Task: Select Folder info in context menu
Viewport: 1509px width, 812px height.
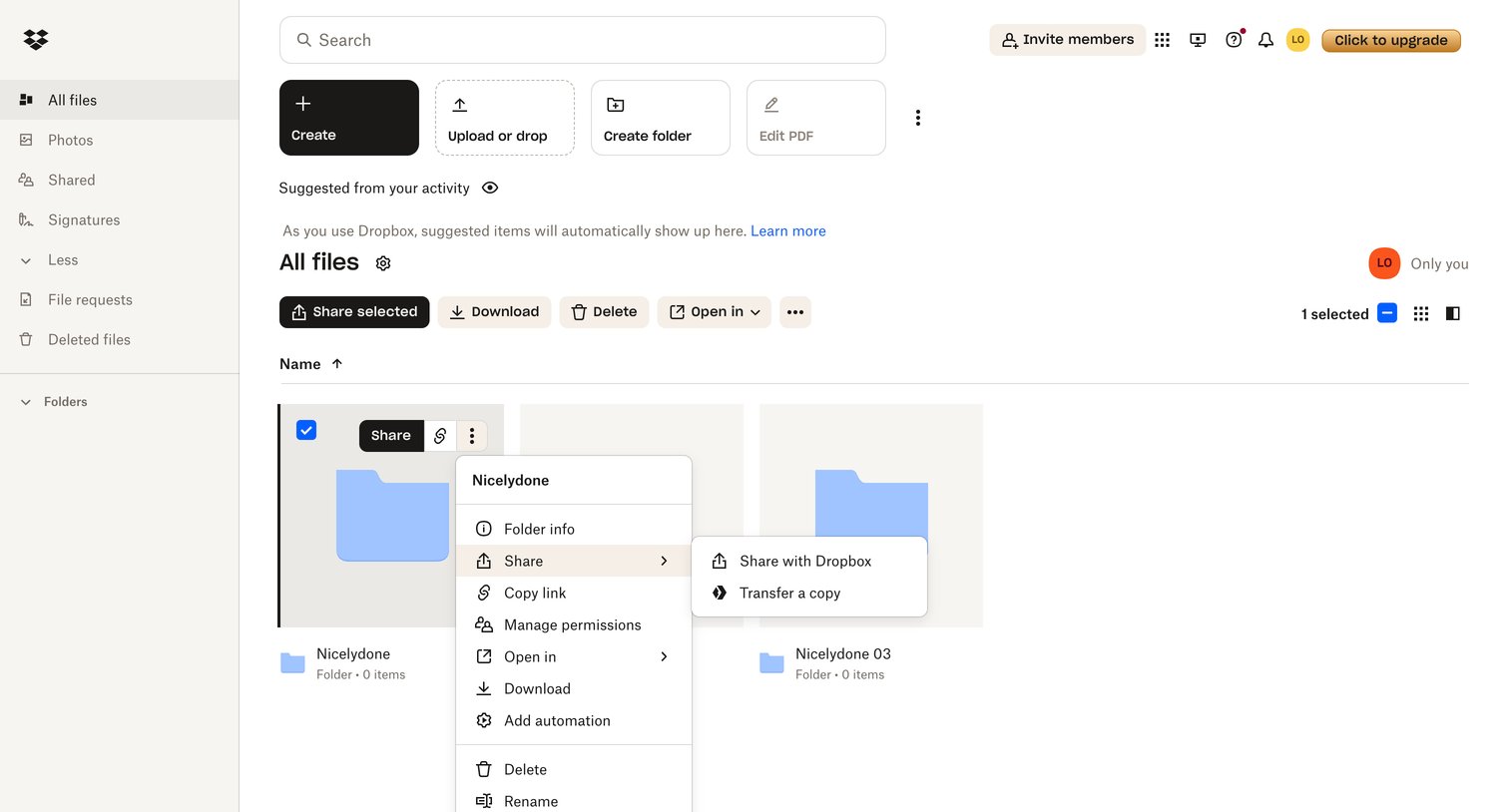Action: coord(574,529)
